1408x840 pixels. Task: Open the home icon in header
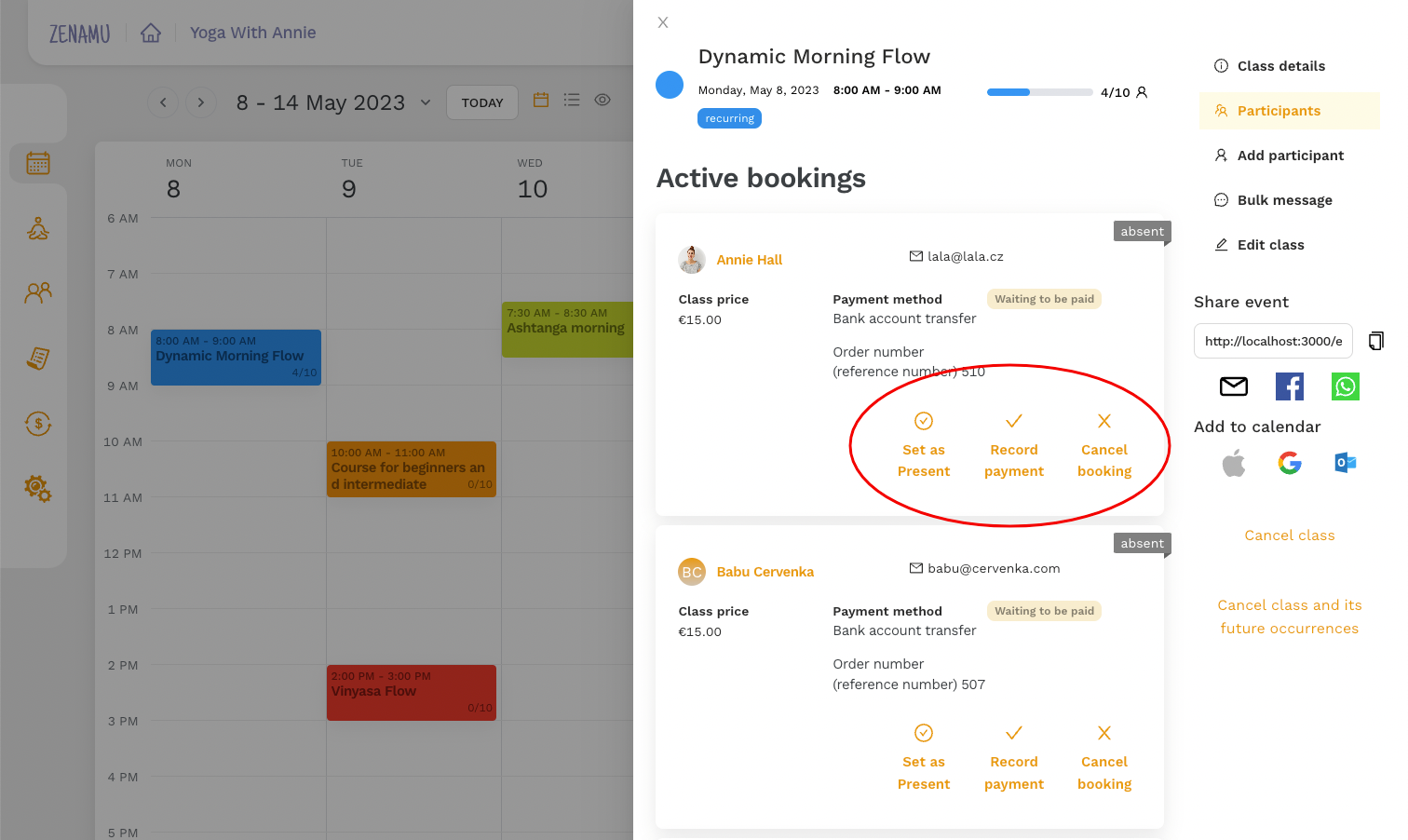[151, 33]
